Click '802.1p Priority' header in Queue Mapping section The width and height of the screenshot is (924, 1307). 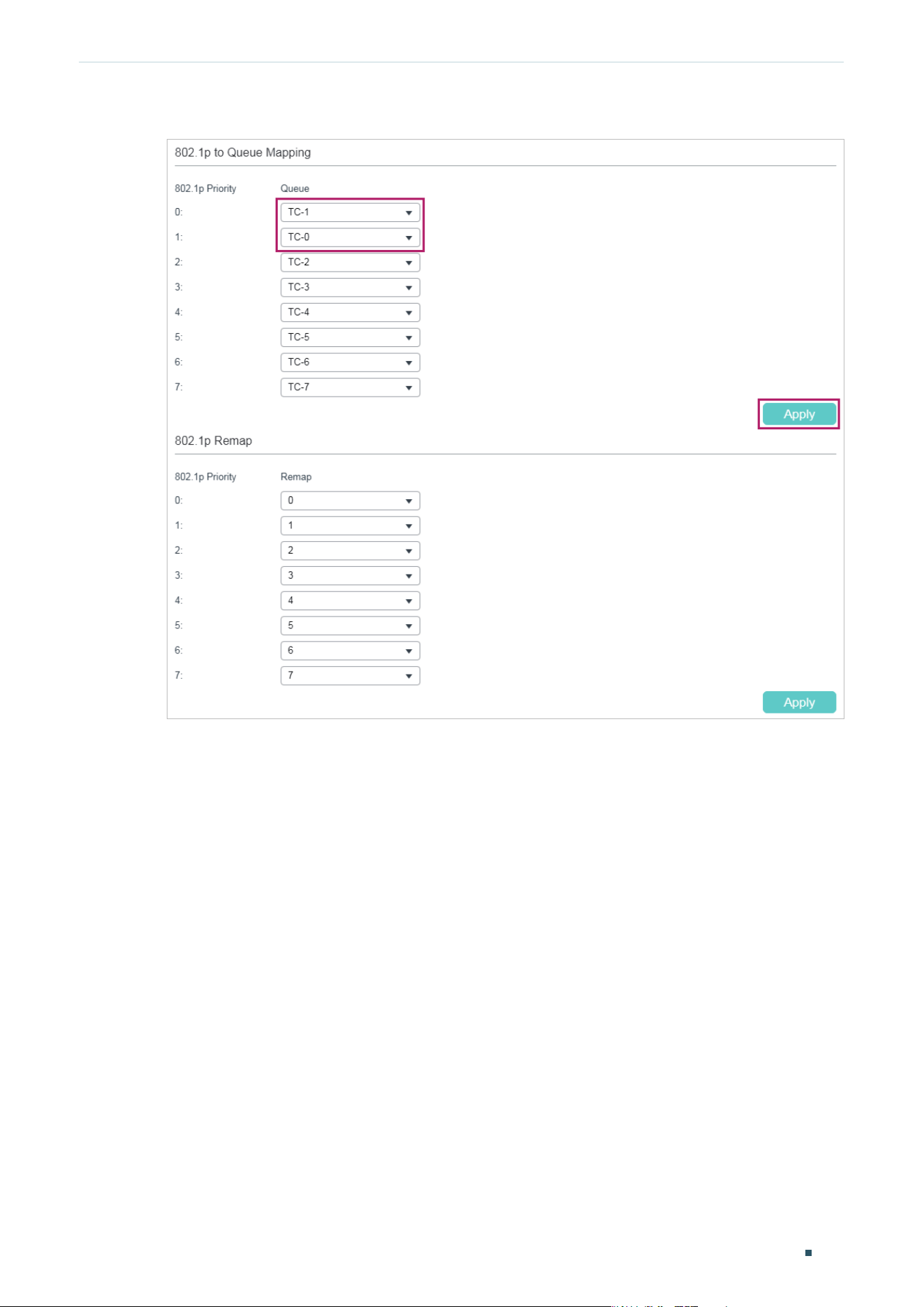pyautogui.click(x=205, y=189)
